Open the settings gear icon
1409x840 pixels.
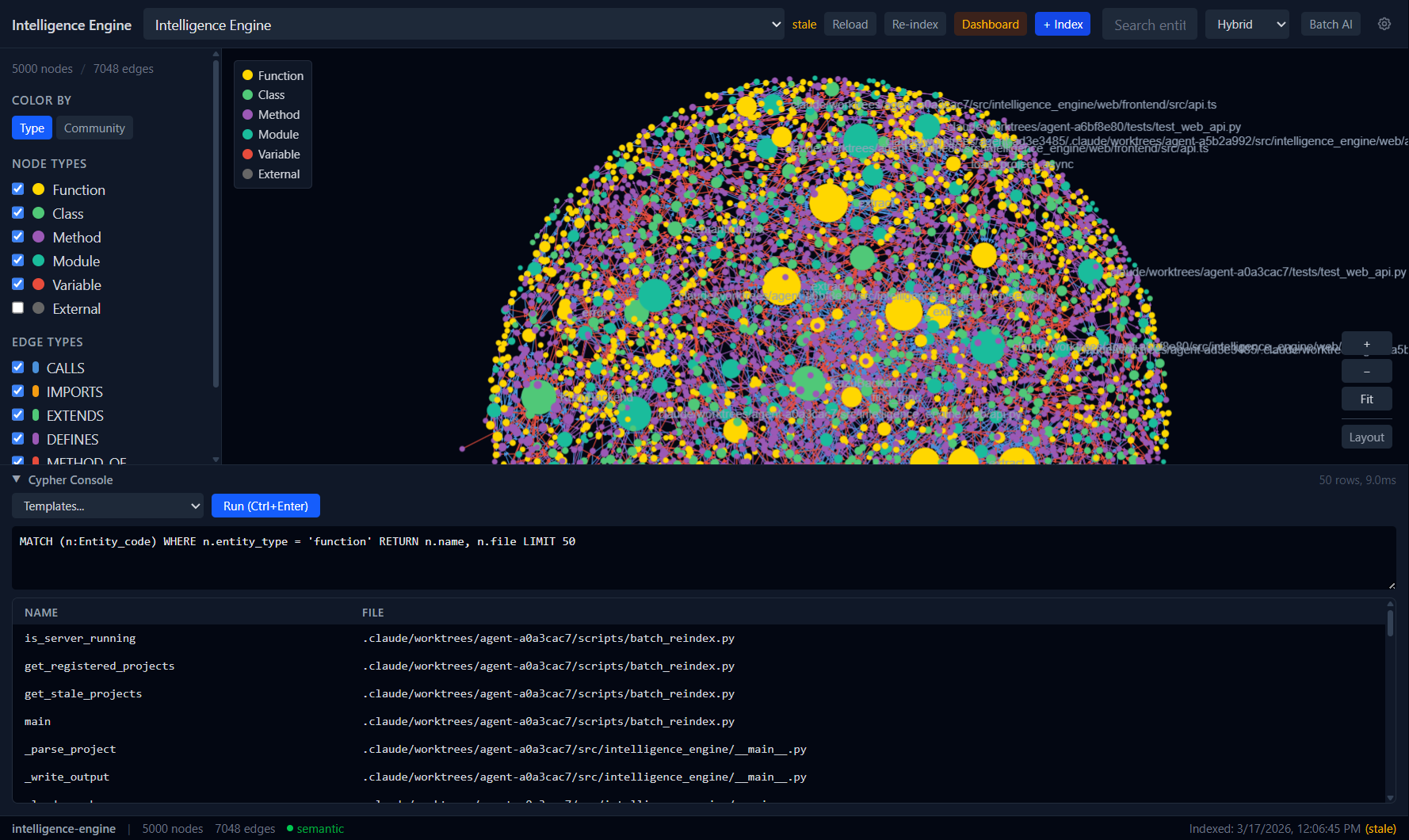point(1384,24)
